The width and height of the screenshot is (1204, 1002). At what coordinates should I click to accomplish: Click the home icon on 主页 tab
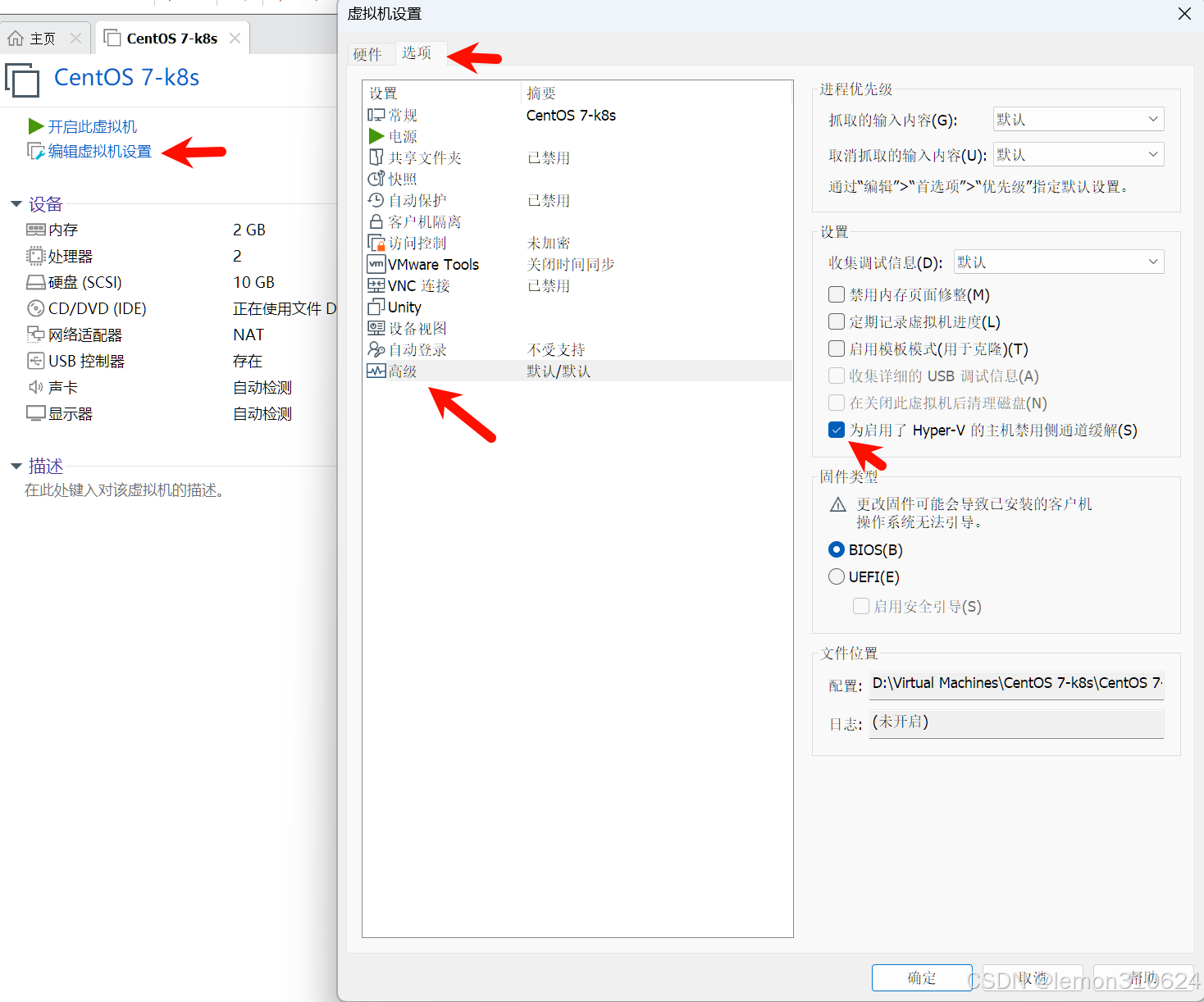pos(16,38)
